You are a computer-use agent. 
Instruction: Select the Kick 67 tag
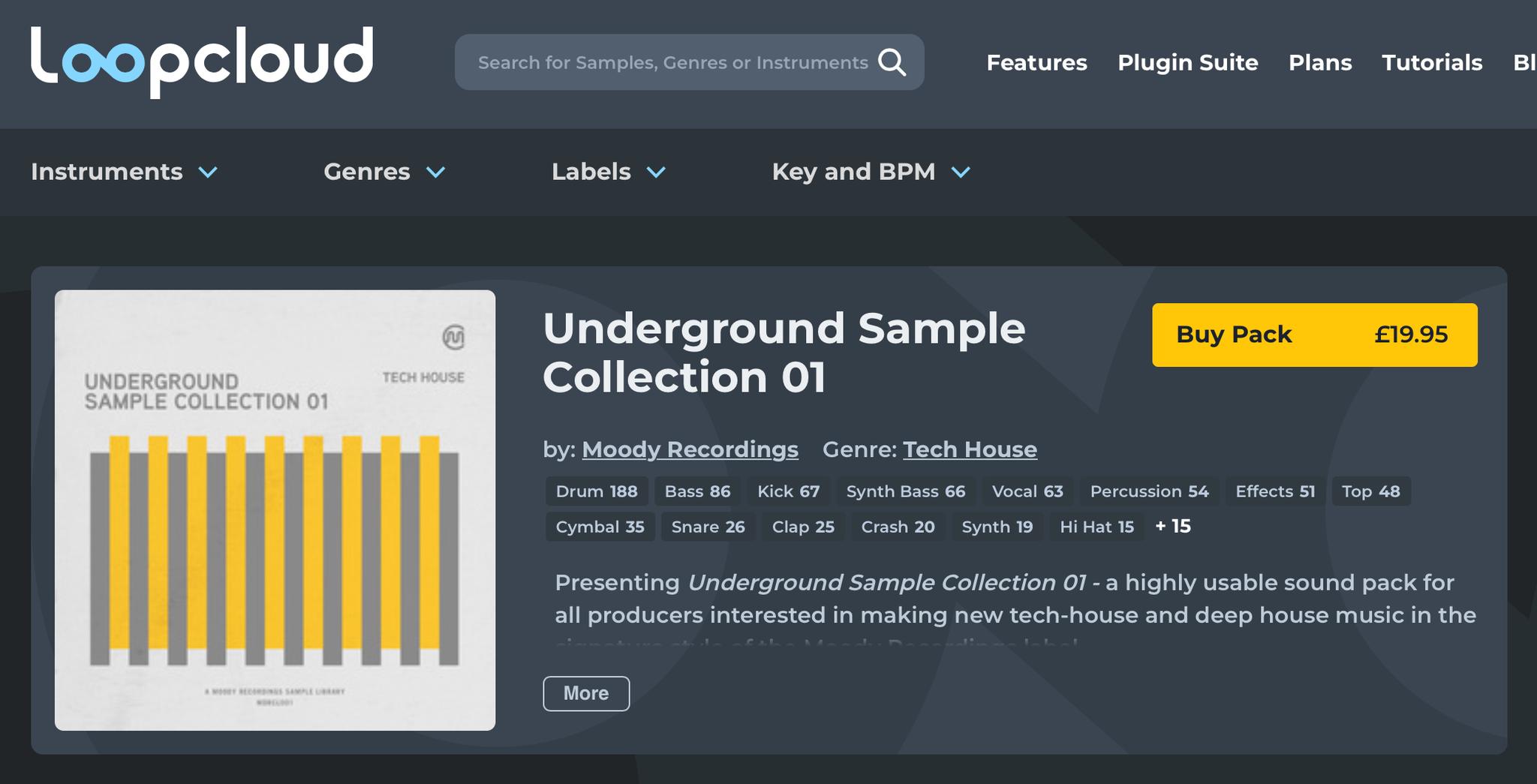[x=788, y=491]
